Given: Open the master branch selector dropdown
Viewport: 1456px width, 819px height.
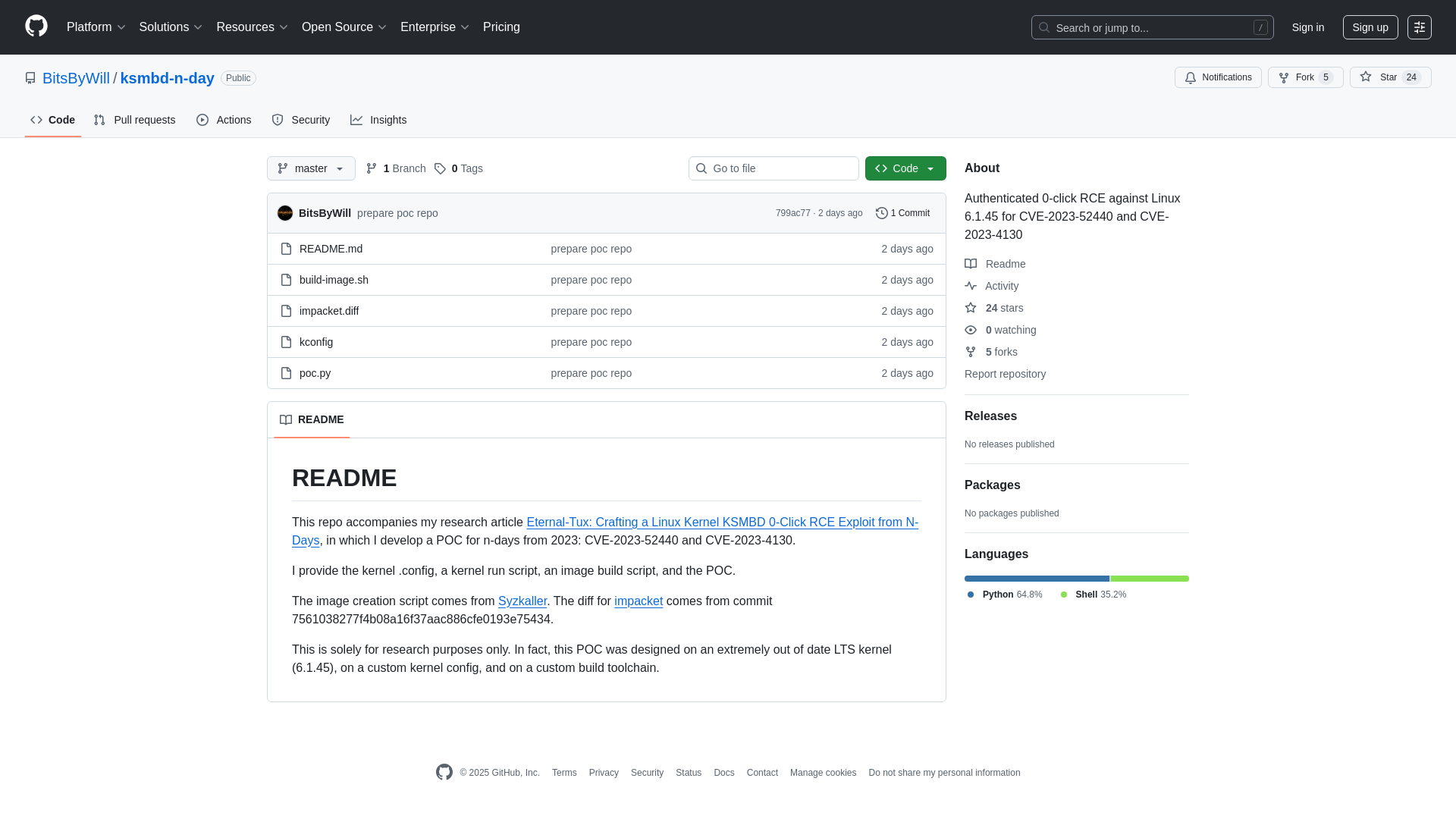Looking at the screenshot, I should [x=311, y=168].
